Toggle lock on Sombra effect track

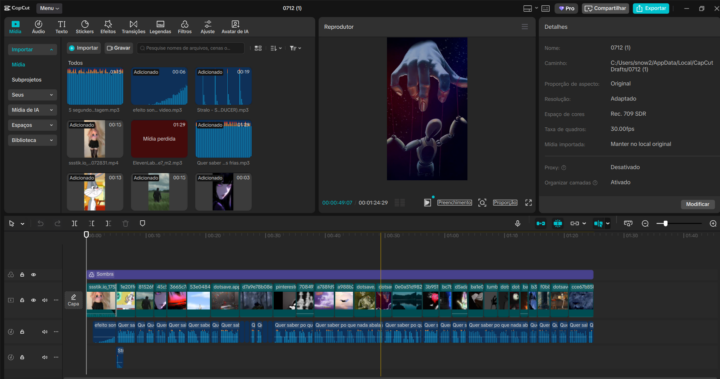22,275
